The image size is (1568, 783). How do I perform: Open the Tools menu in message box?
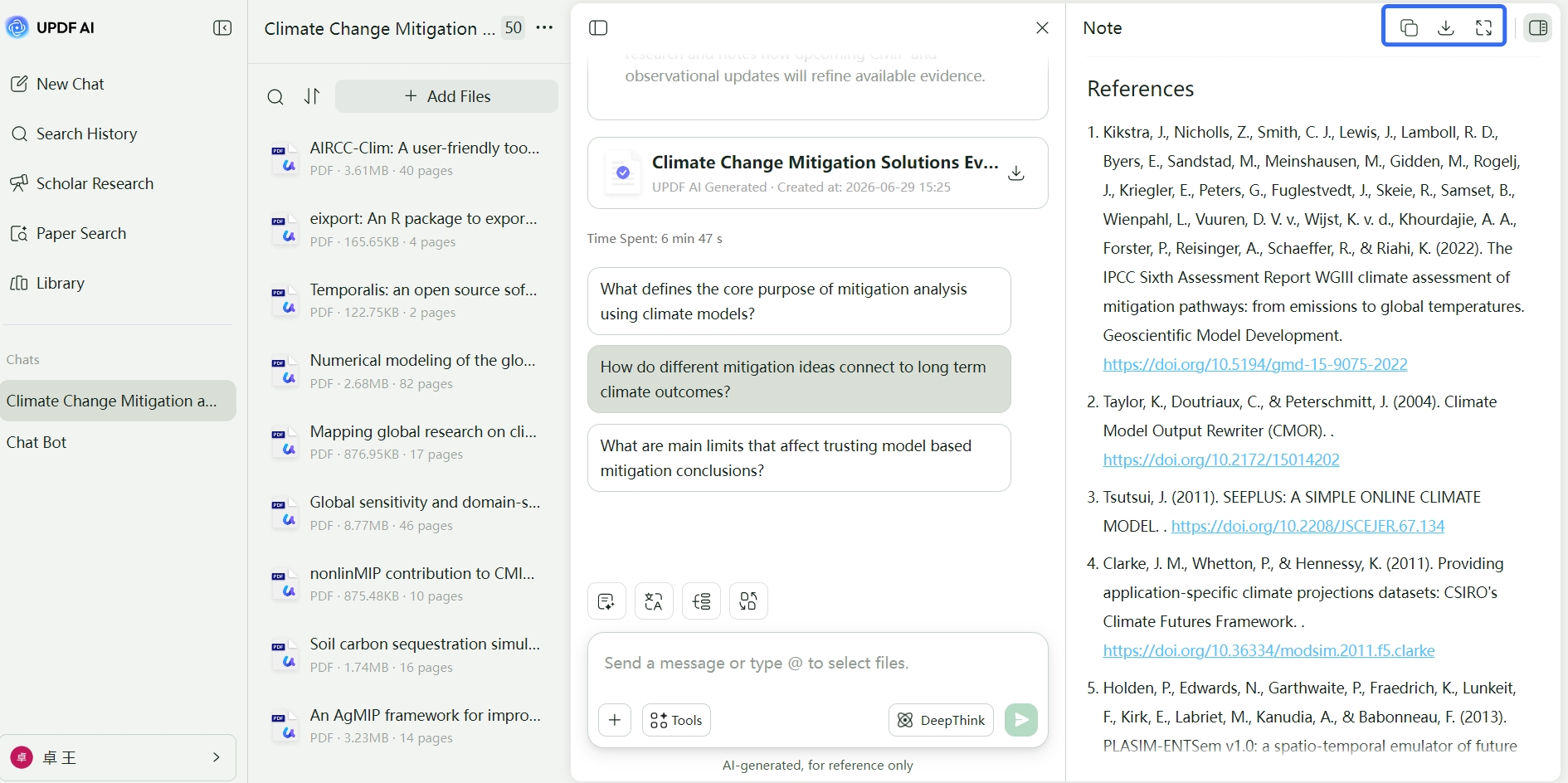(676, 720)
